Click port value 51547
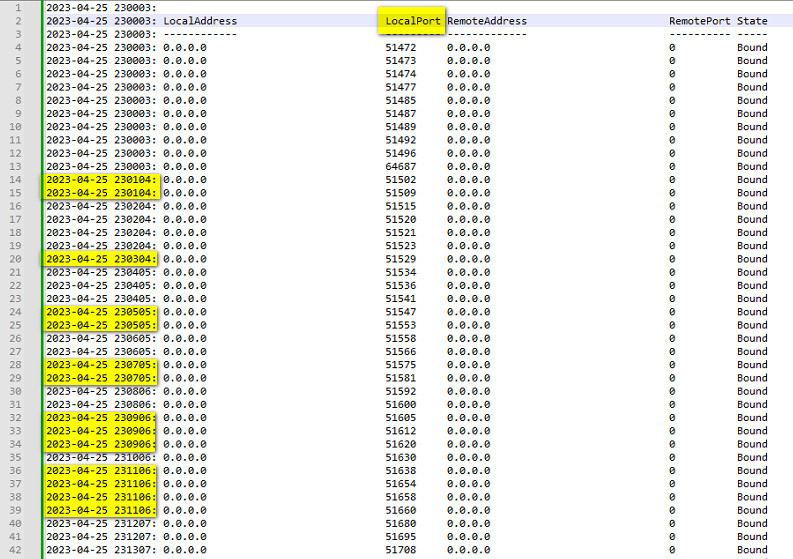 click(401, 312)
